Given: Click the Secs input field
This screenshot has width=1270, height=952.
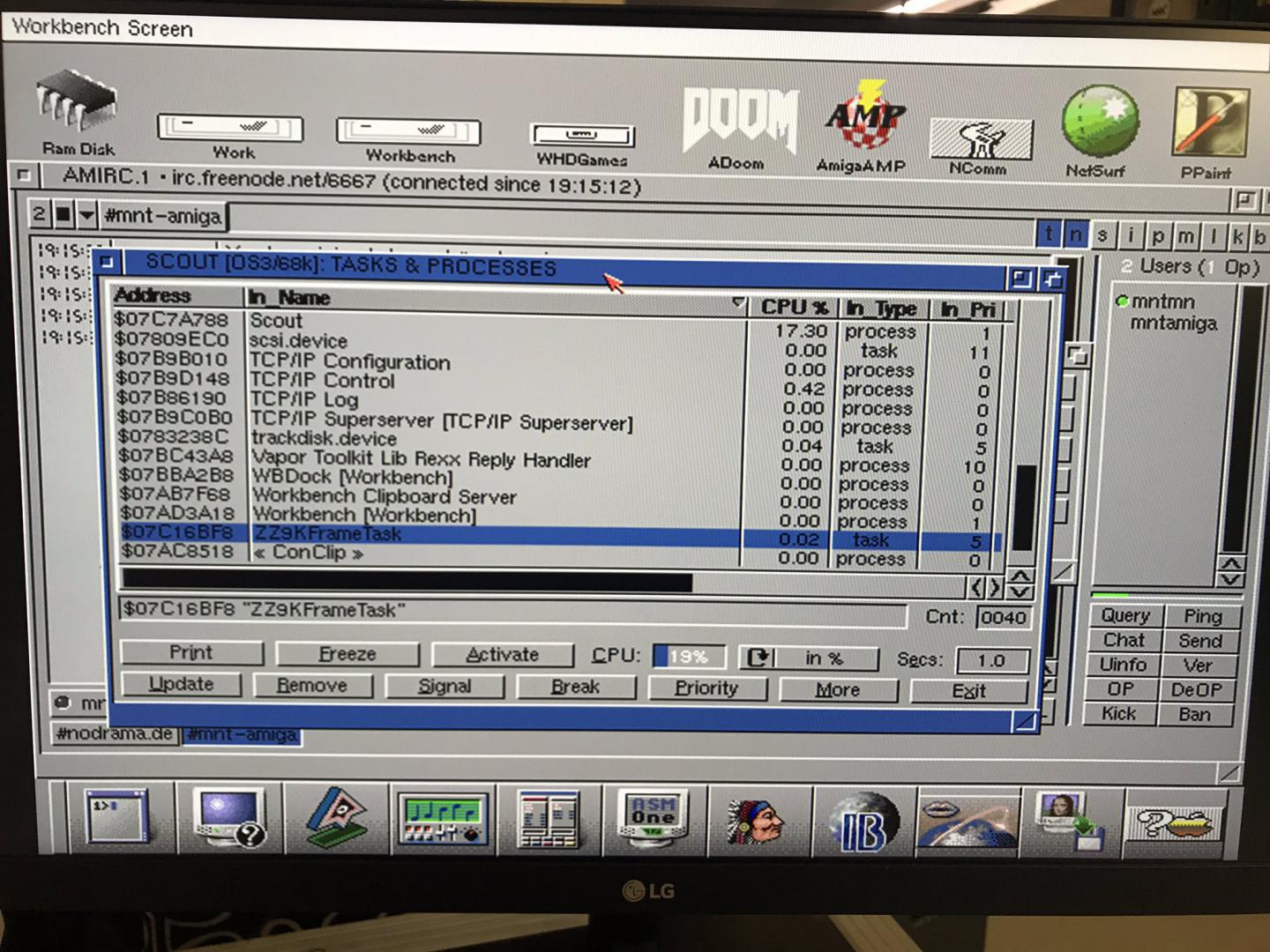Looking at the screenshot, I should [x=991, y=660].
